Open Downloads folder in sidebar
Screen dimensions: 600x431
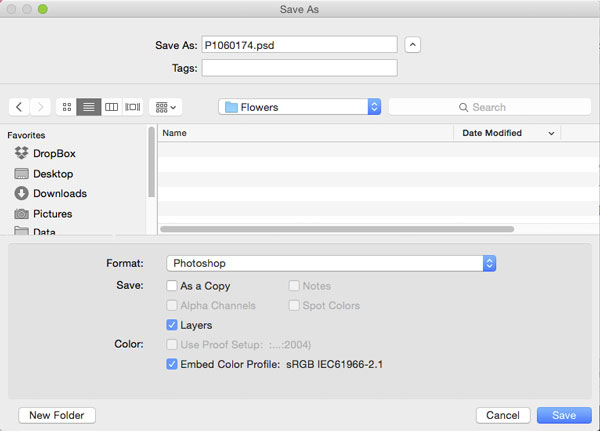59,194
